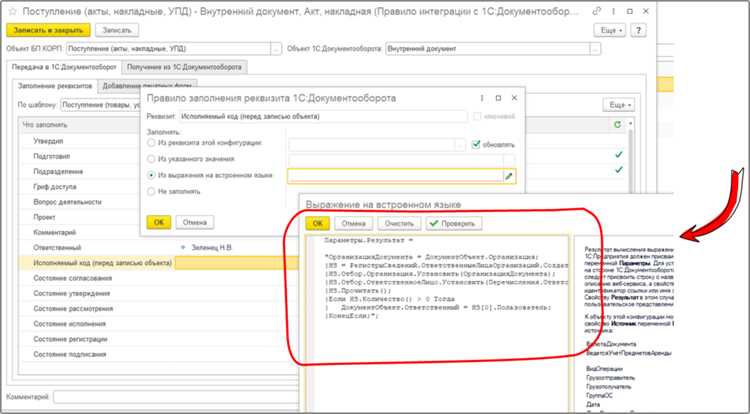This screenshot has width=750, height=414.
Task: Click Объект БП КОРП input field
Action: click(169, 49)
